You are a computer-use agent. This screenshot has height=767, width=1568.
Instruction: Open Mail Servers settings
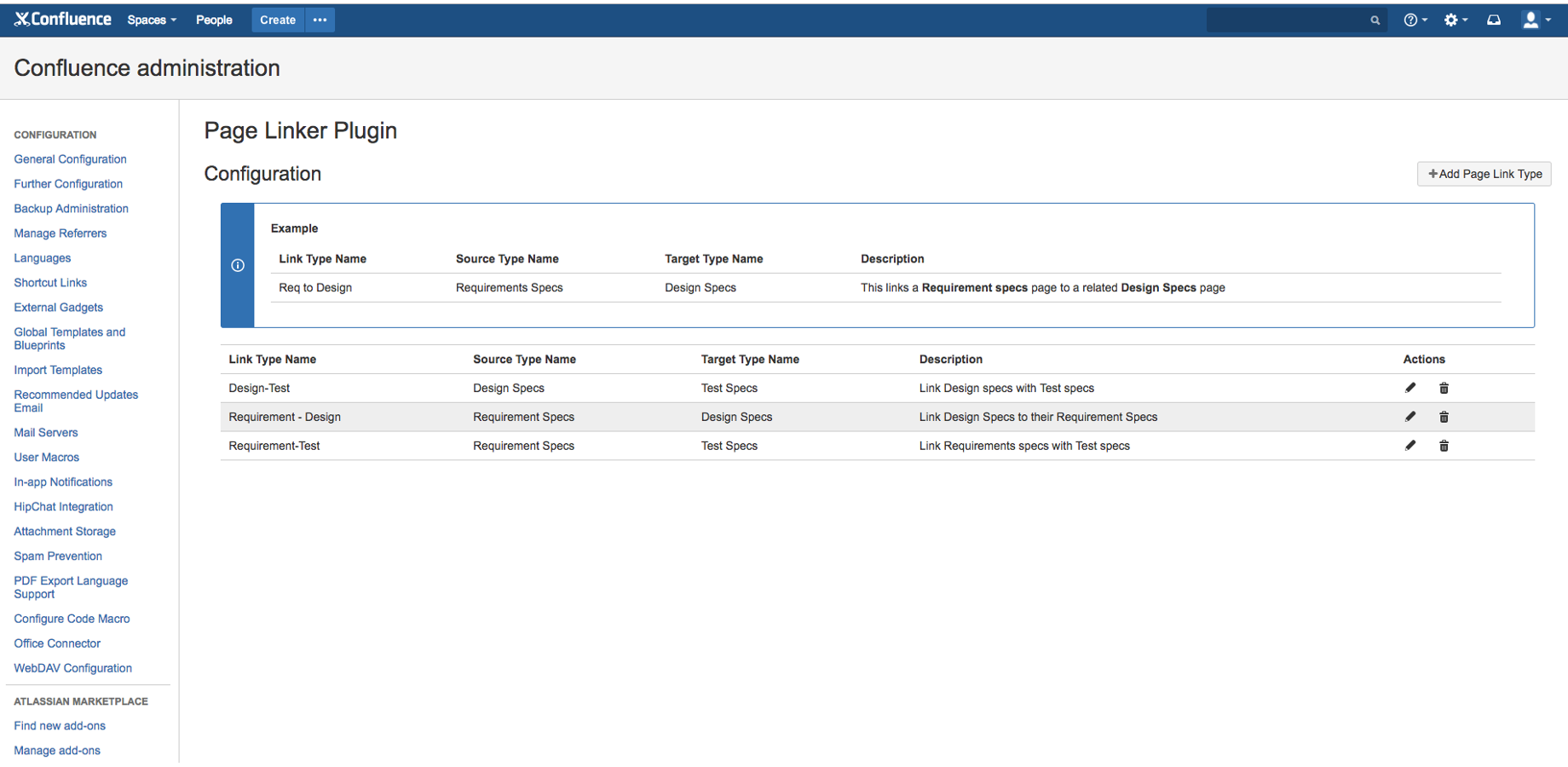(45, 433)
